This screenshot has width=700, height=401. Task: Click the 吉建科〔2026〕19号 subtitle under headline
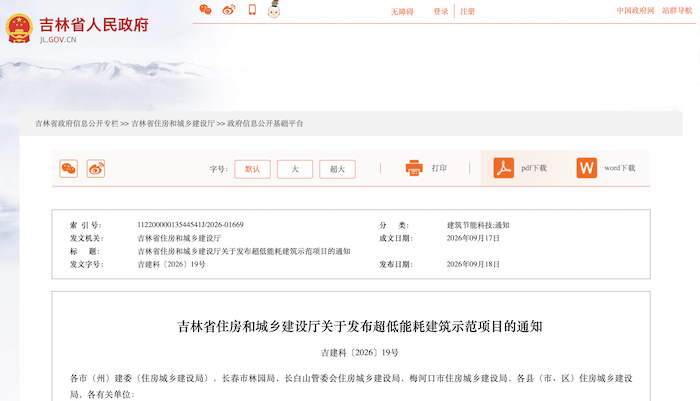360,353
